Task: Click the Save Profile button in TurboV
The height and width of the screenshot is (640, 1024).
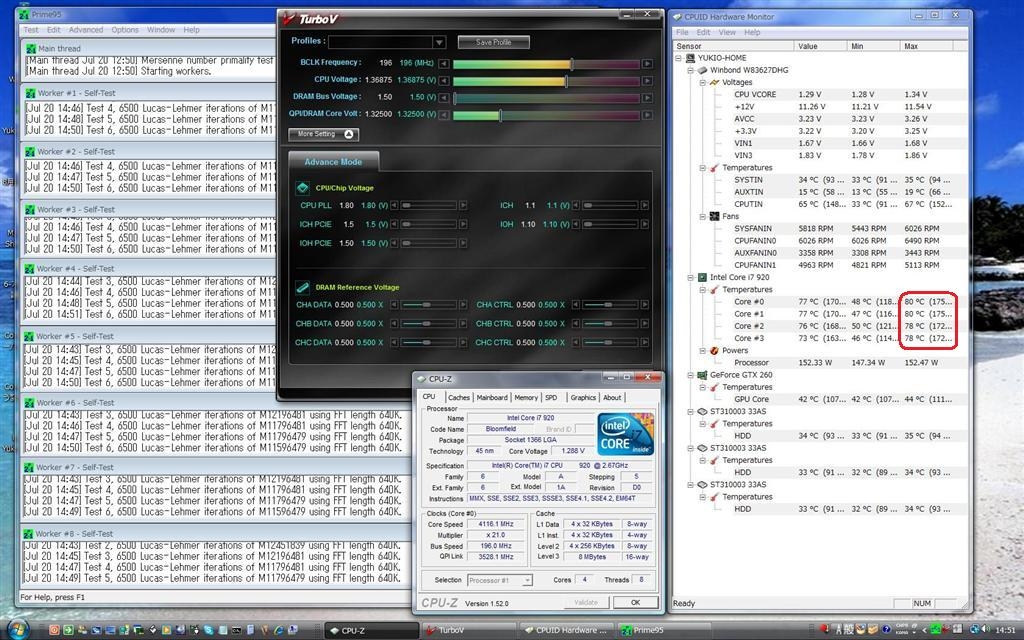Action: [494, 42]
